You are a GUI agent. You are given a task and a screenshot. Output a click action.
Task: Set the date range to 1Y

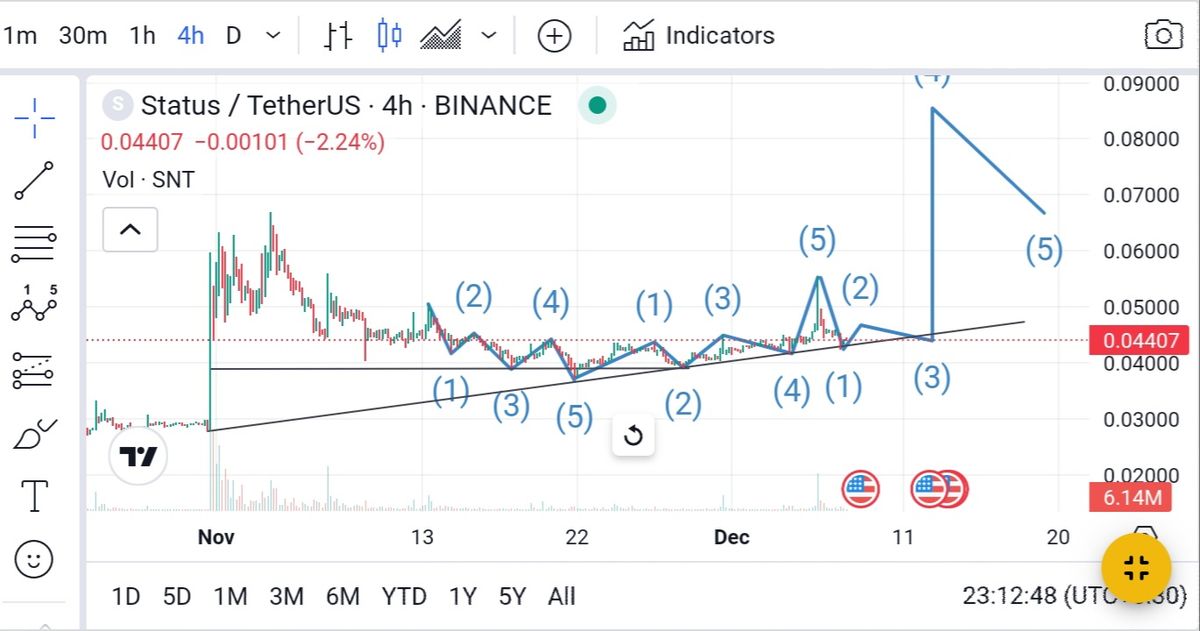[462, 597]
